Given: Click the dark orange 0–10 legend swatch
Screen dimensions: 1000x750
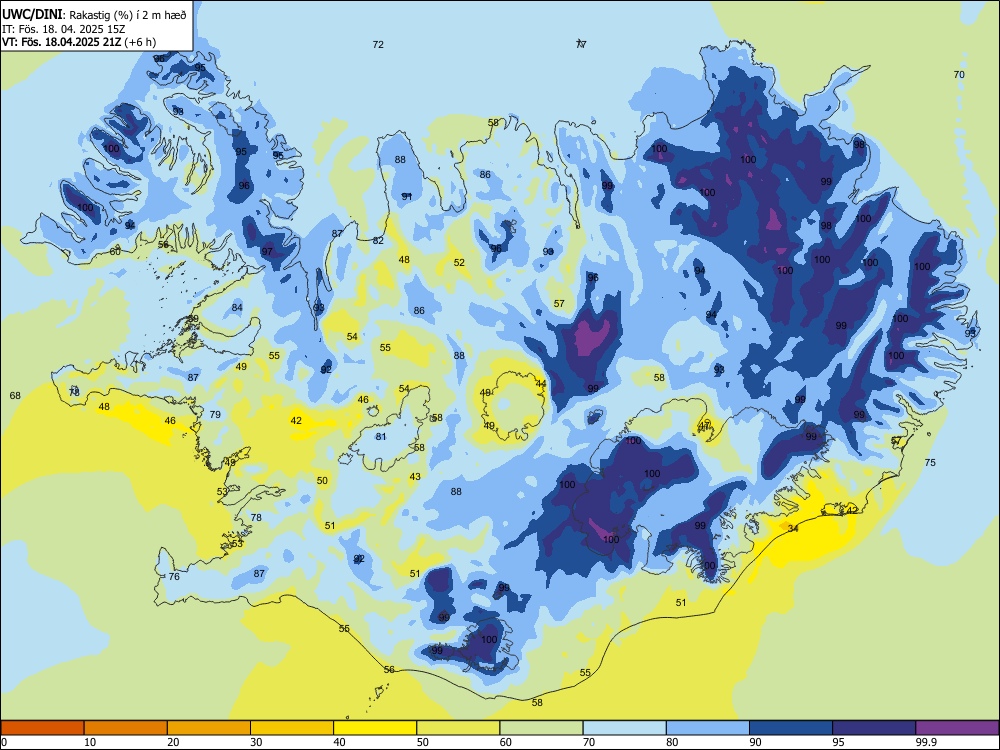Looking at the screenshot, I should pos(42,728).
